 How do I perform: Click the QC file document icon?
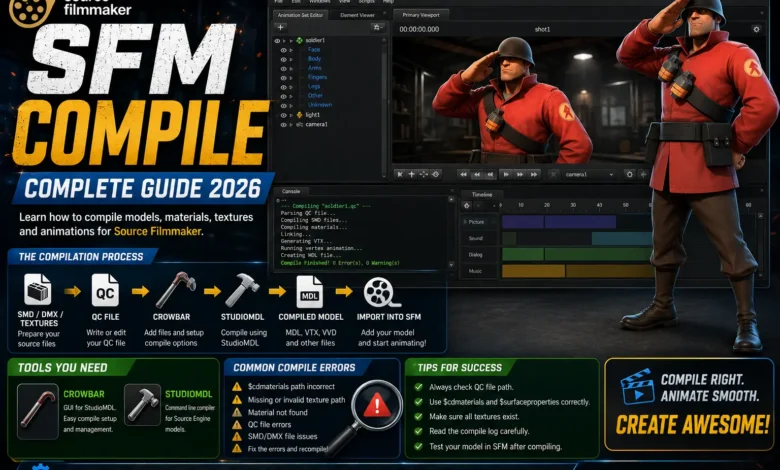105,290
